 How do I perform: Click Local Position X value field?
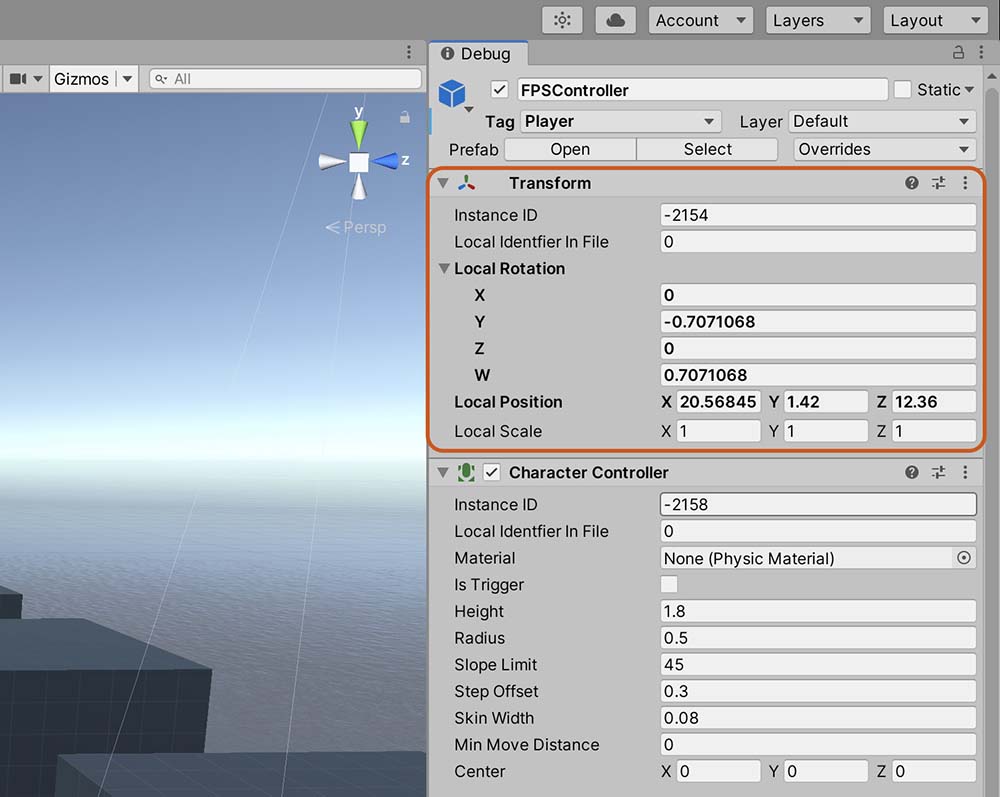click(x=718, y=402)
